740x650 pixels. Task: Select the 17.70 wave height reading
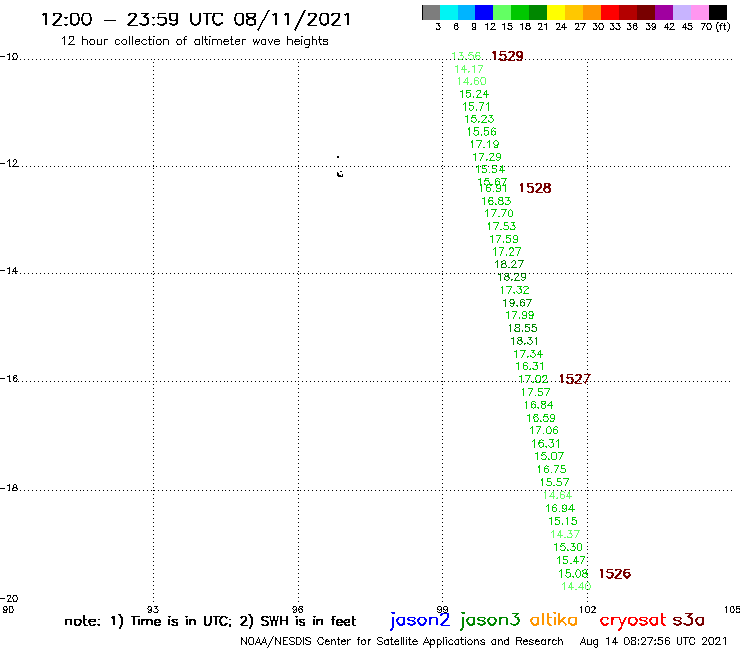pos(499,213)
